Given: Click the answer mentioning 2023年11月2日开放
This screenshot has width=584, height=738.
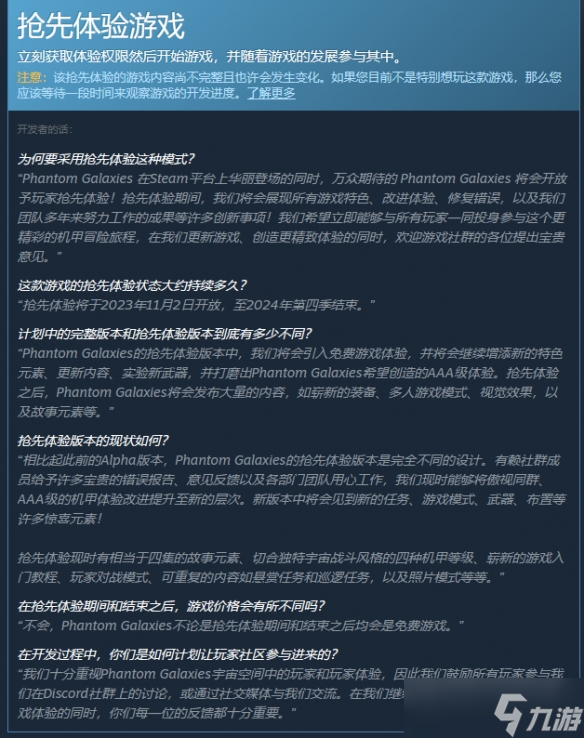Looking at the screenshot, I should 197,305.
